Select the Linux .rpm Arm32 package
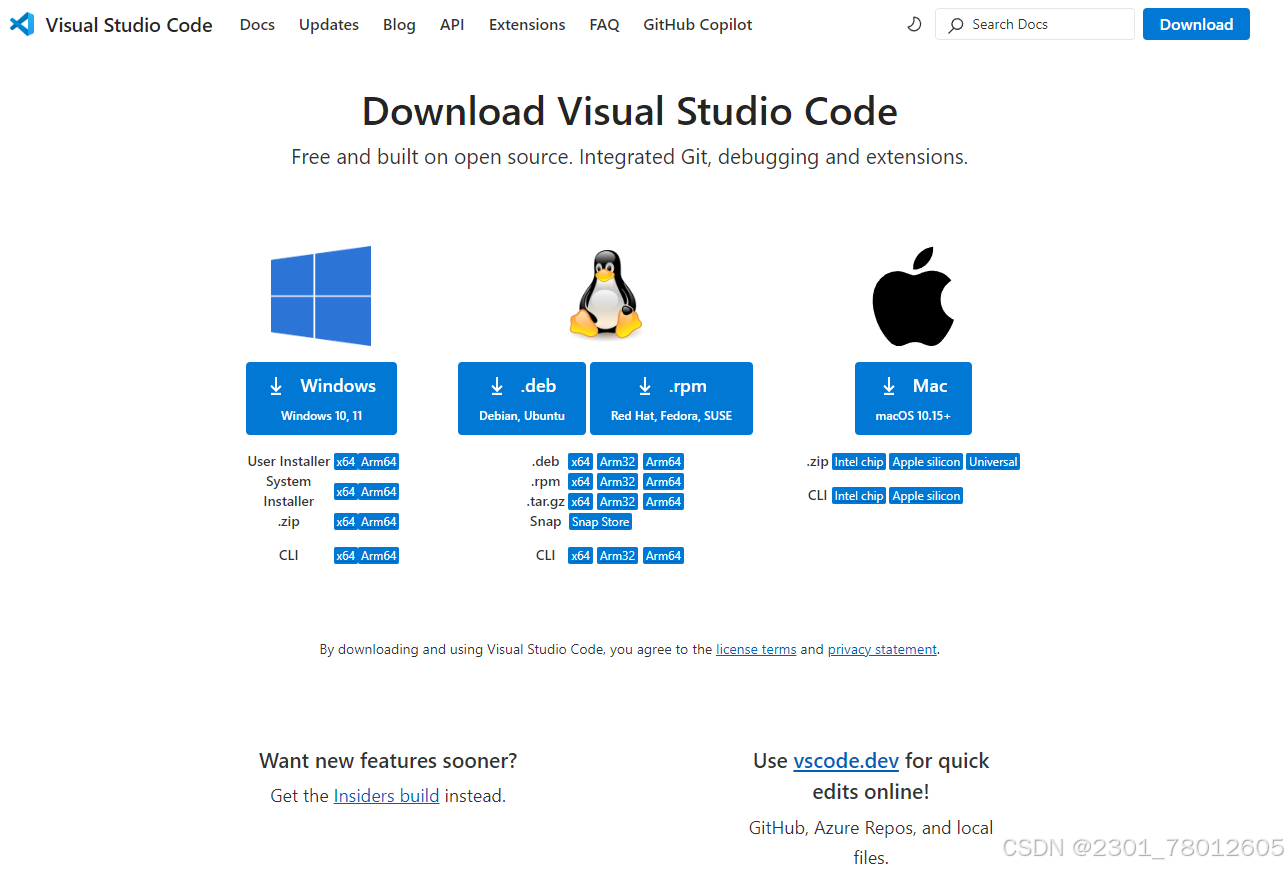This screenshot has width=1288, height=869. 618,482
